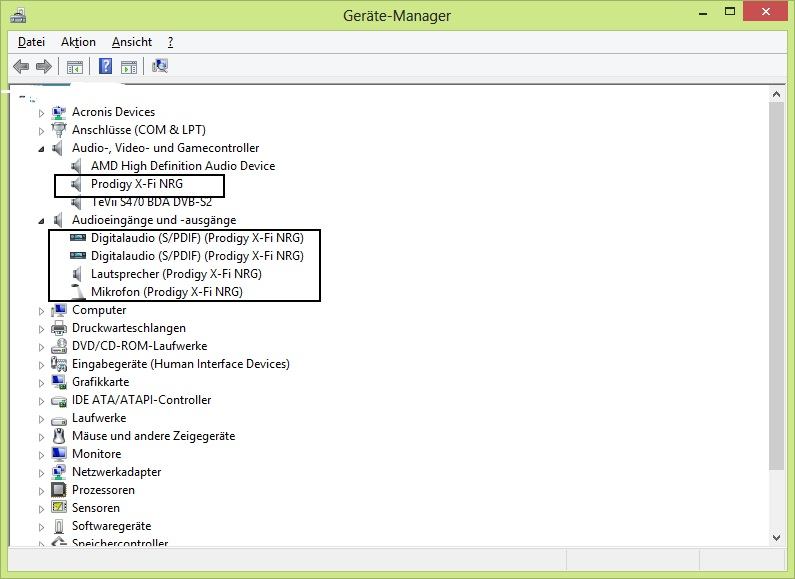Click the Back arrow toolbar icon
795x579 pixels.
point(21,66)
